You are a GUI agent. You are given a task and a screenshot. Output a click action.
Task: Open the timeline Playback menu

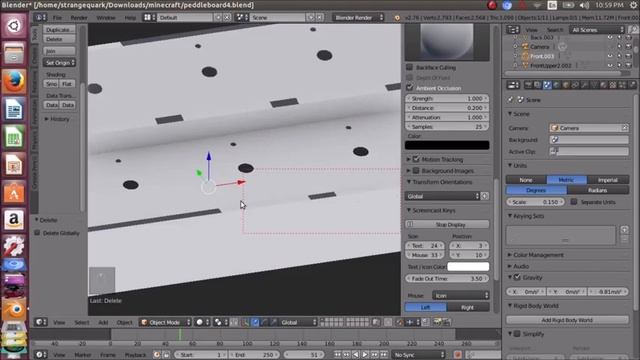tap(135, 354)
